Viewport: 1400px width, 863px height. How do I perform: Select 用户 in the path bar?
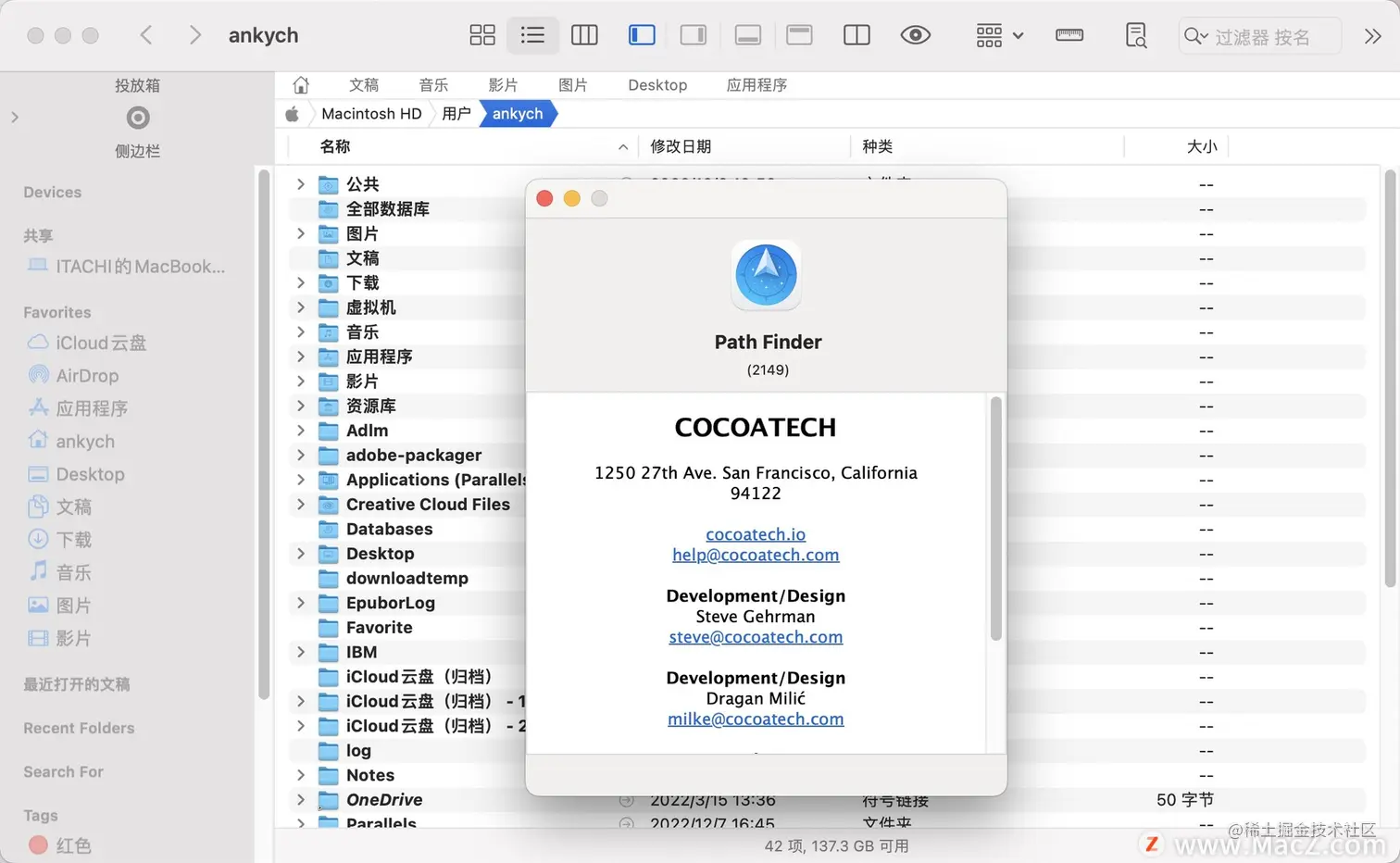click(x=456, y=114)
